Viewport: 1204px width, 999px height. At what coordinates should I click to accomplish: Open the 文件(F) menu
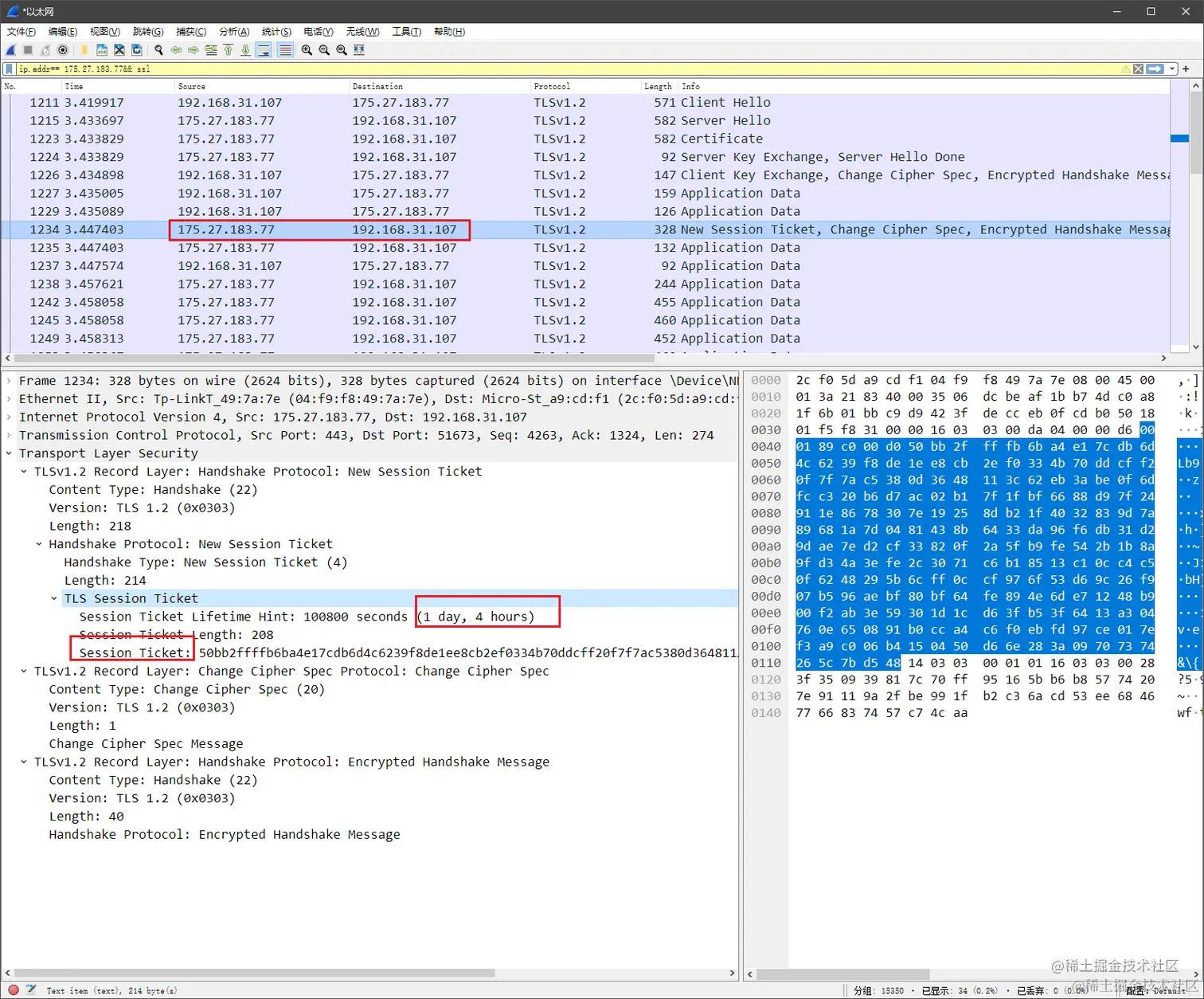[x=21, y=32]
